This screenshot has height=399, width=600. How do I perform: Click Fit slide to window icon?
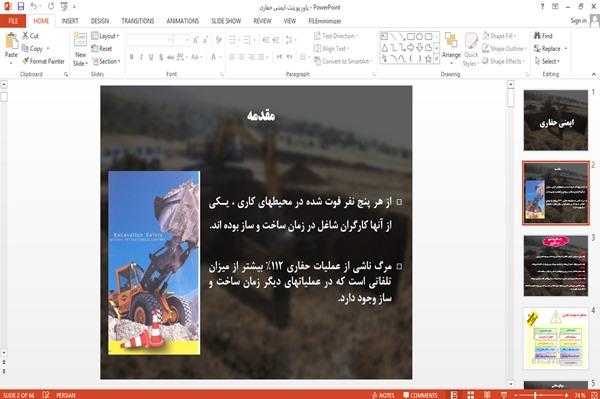(594, 395)
